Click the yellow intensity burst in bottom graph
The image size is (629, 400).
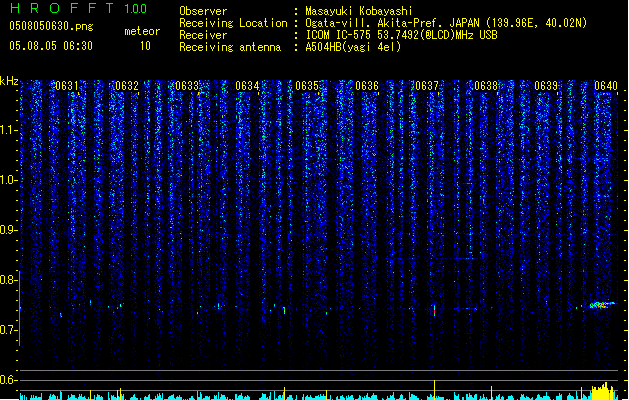604,392
